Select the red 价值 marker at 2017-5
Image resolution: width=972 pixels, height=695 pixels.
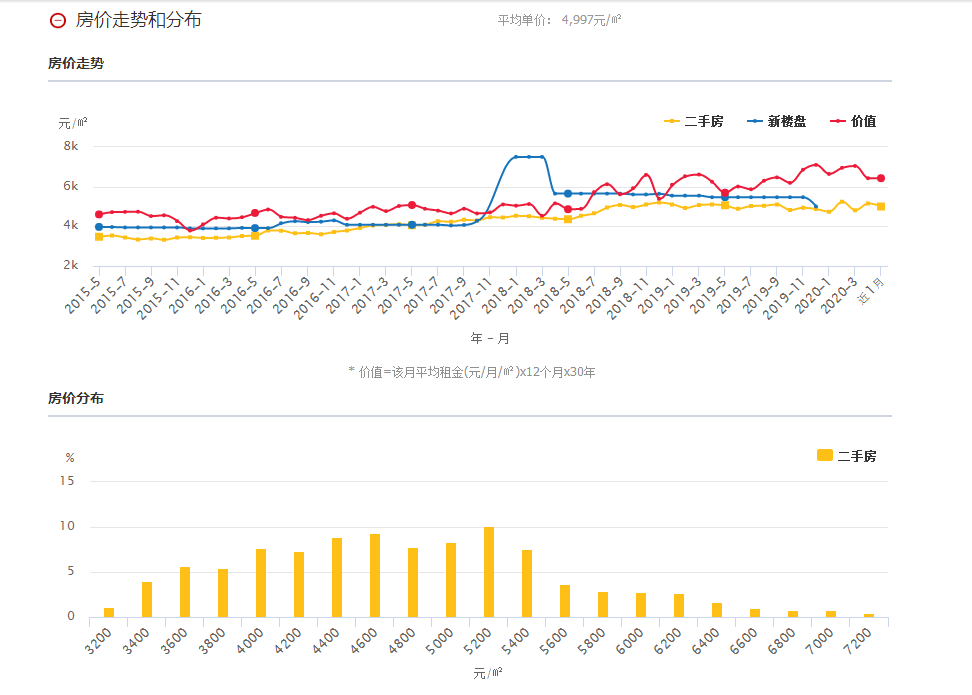click(x=412, y=205)
